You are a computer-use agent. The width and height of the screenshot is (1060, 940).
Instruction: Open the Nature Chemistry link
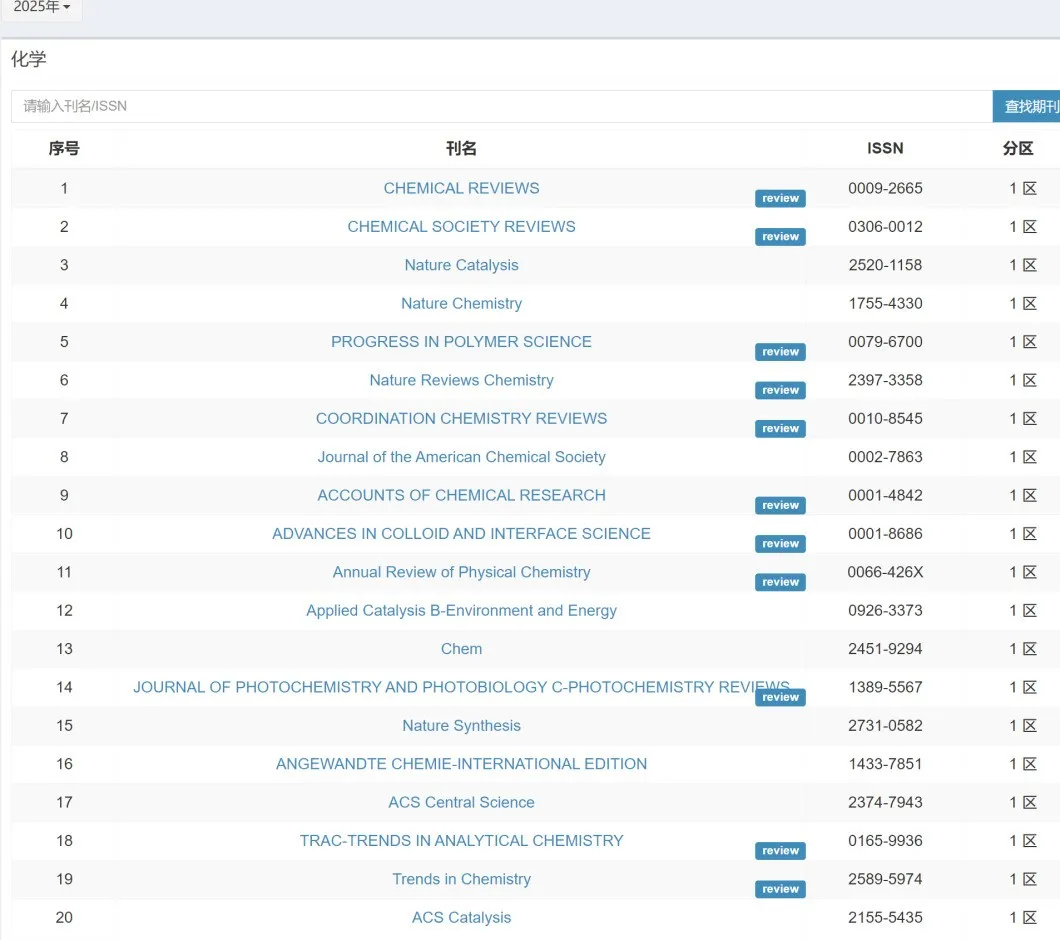[461, 304]
